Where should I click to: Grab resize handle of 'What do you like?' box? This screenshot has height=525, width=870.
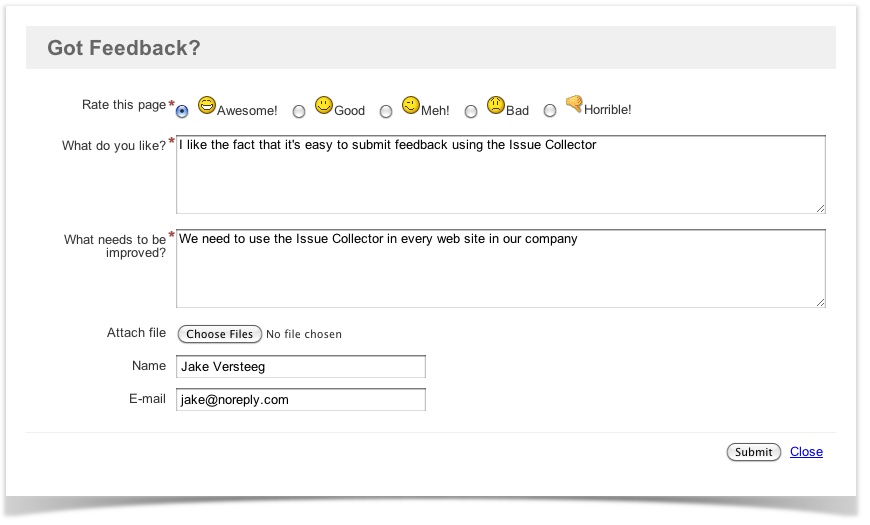click(x=821, y=208)
